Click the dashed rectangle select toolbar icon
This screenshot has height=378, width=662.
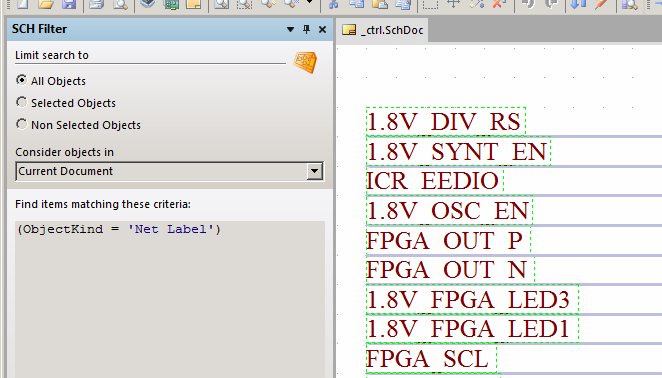(430, 4)
